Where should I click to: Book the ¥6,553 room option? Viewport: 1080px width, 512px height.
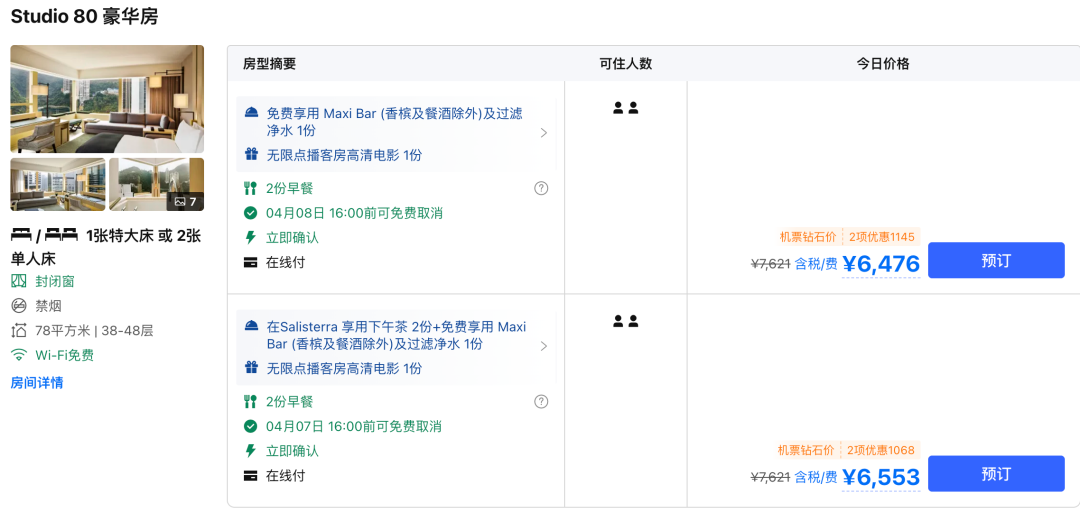pos(995,474)
